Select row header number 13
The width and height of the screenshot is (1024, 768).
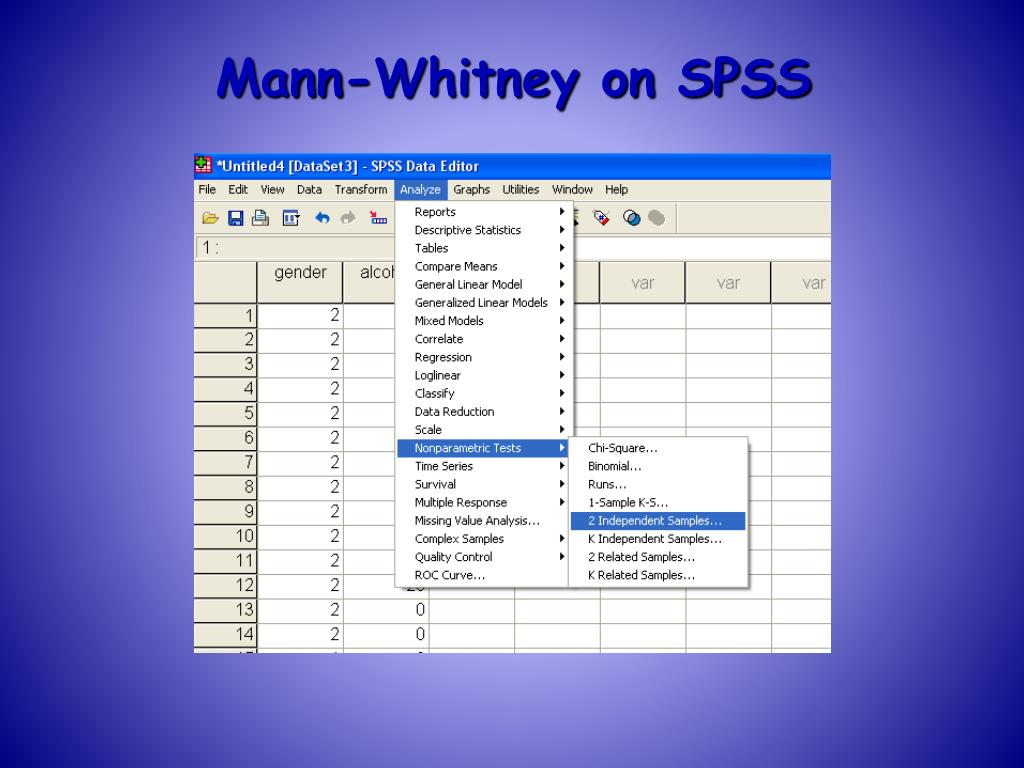225,610
